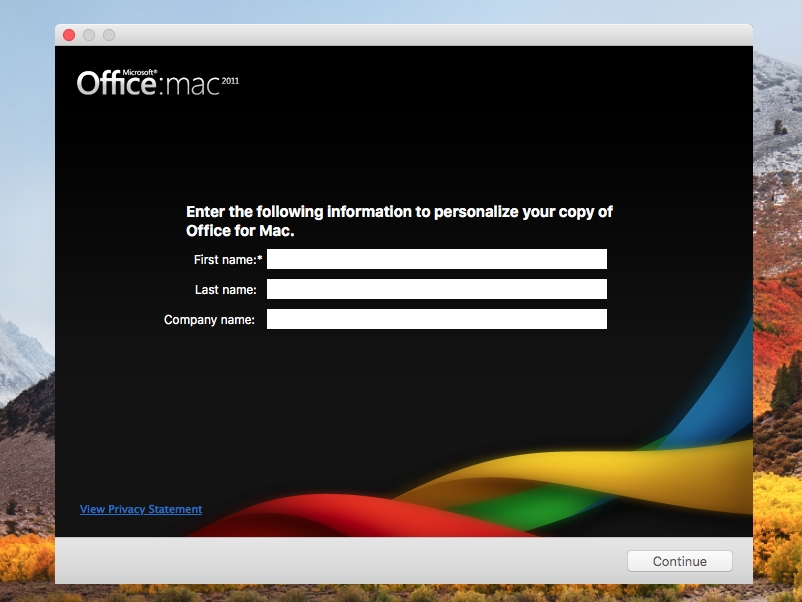This screenshot has height=602, width=802.
Task: Close the Office setup window
Action: click(x=69, y=35)
